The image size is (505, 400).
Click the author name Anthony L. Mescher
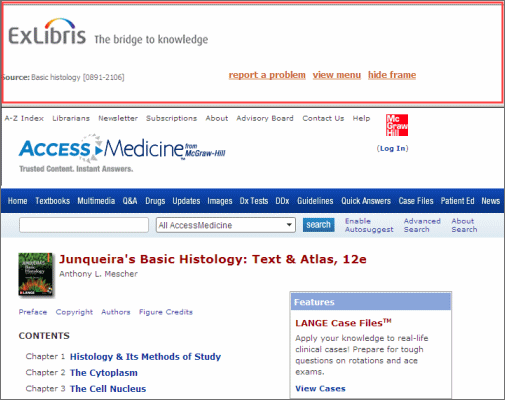point(98,274)
